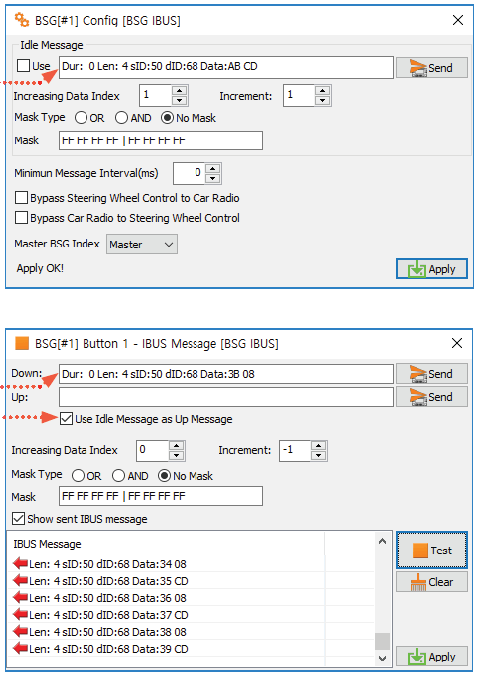Decrease the Increment value in Button 1 dialog
The image size is (477, 676).
click(x=318, y=456)
